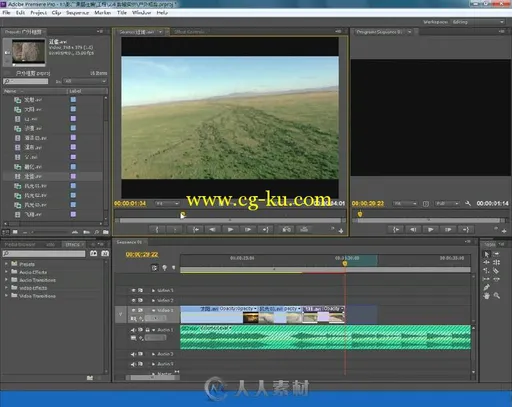Open the Title menu

click(122, 13)
